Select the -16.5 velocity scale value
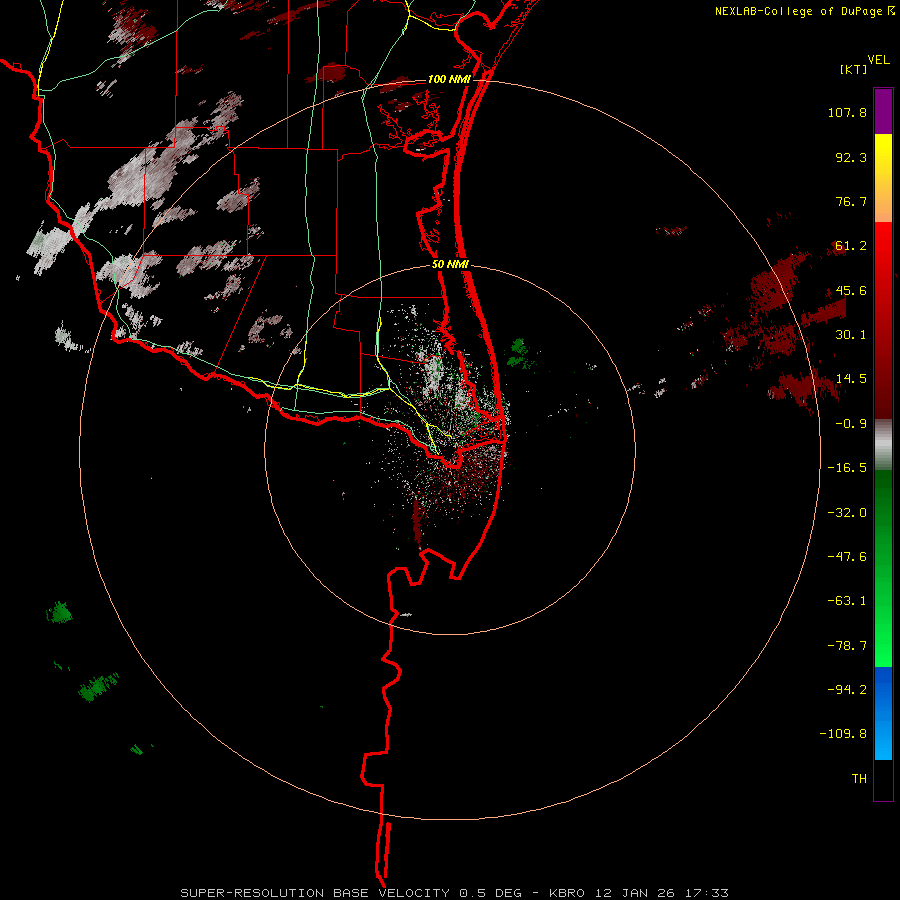Image resolution: width=900 pixels, height=900 pixels. tap(847, 468)
